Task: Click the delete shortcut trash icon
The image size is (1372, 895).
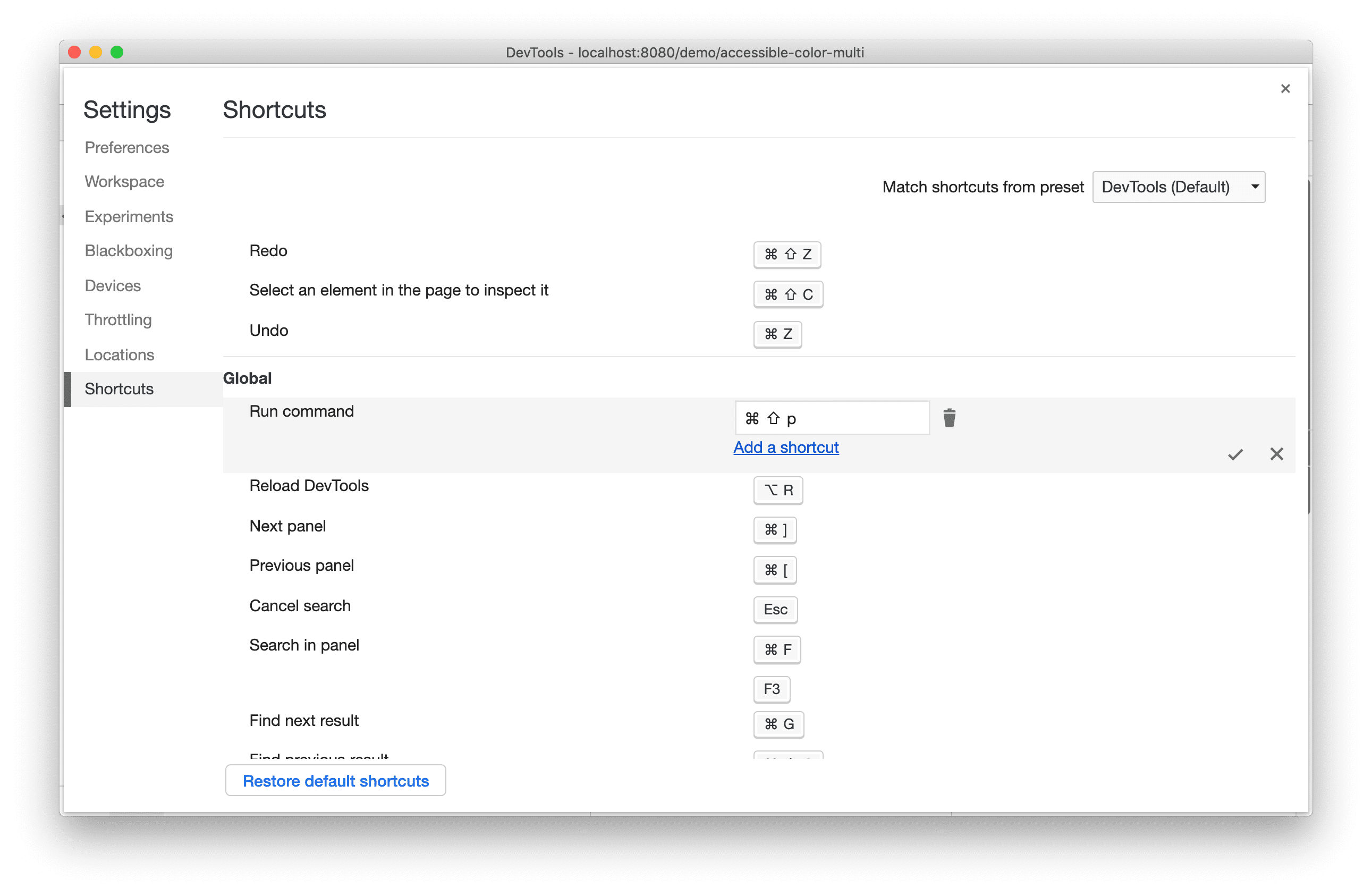Action: [949, 417]
